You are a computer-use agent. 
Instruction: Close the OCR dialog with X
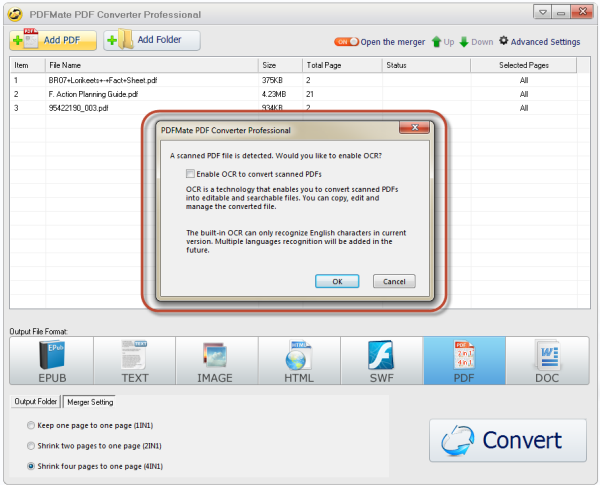tap(414, 127)
